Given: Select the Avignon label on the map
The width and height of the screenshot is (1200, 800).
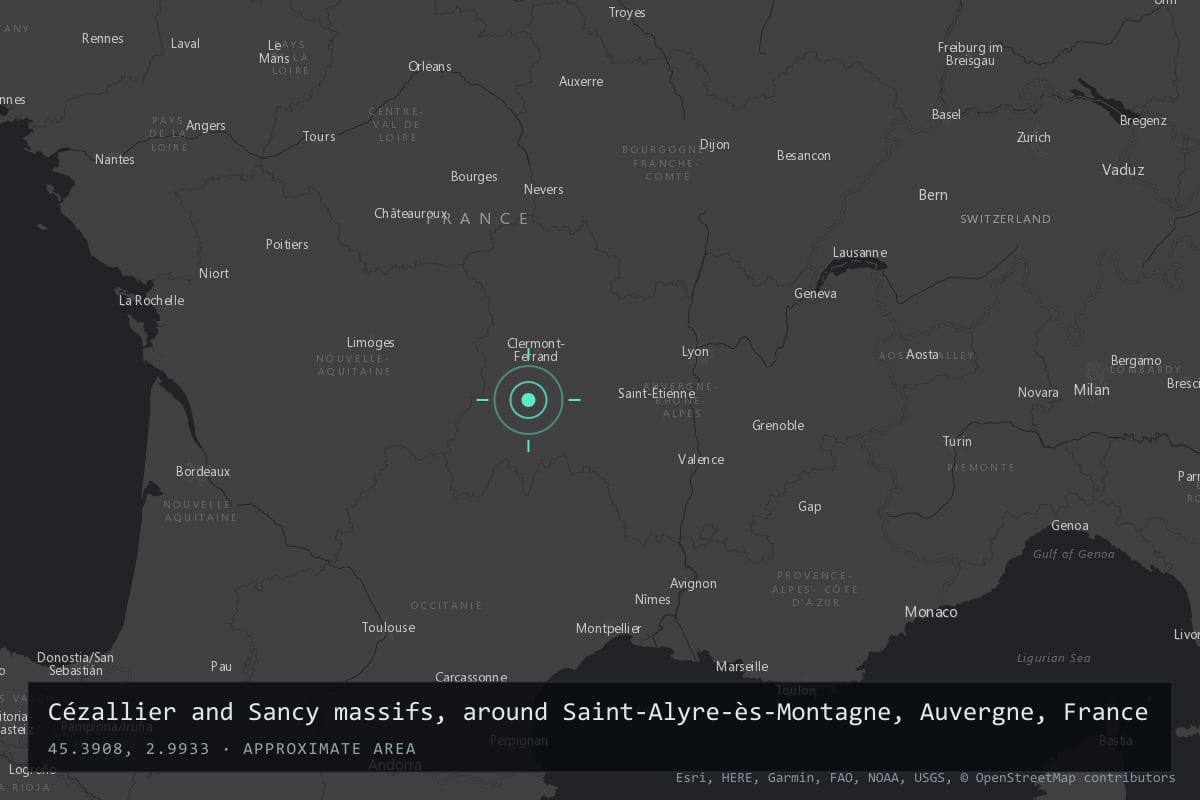Looking at the screenshot, I should point(693,583).
